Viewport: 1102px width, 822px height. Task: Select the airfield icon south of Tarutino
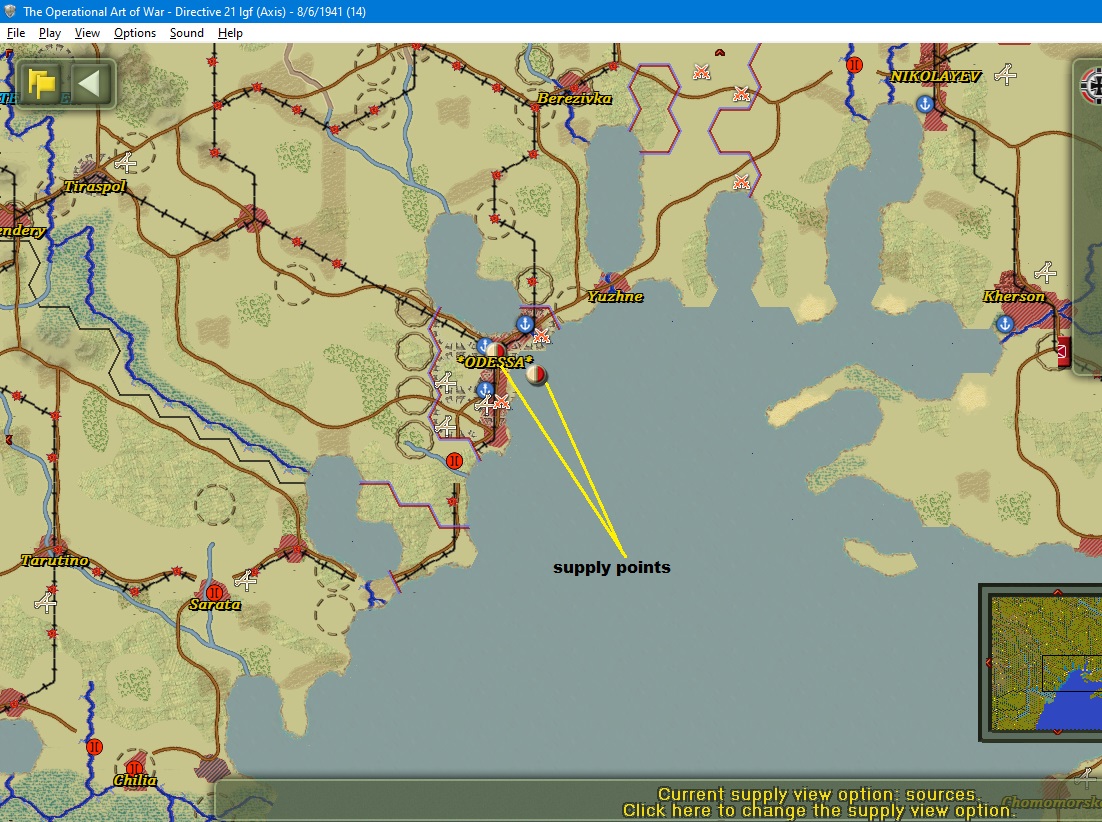(46, 603)
